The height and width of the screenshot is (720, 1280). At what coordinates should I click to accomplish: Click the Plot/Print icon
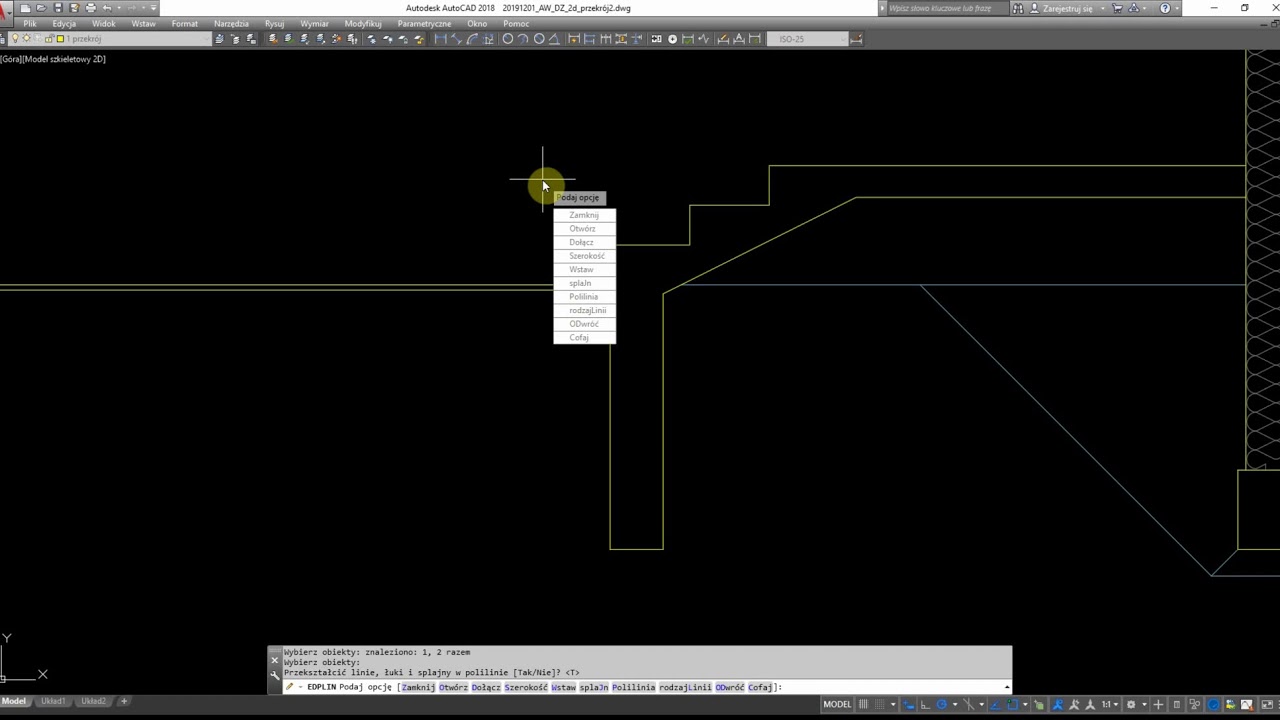[x=90, y=8]
